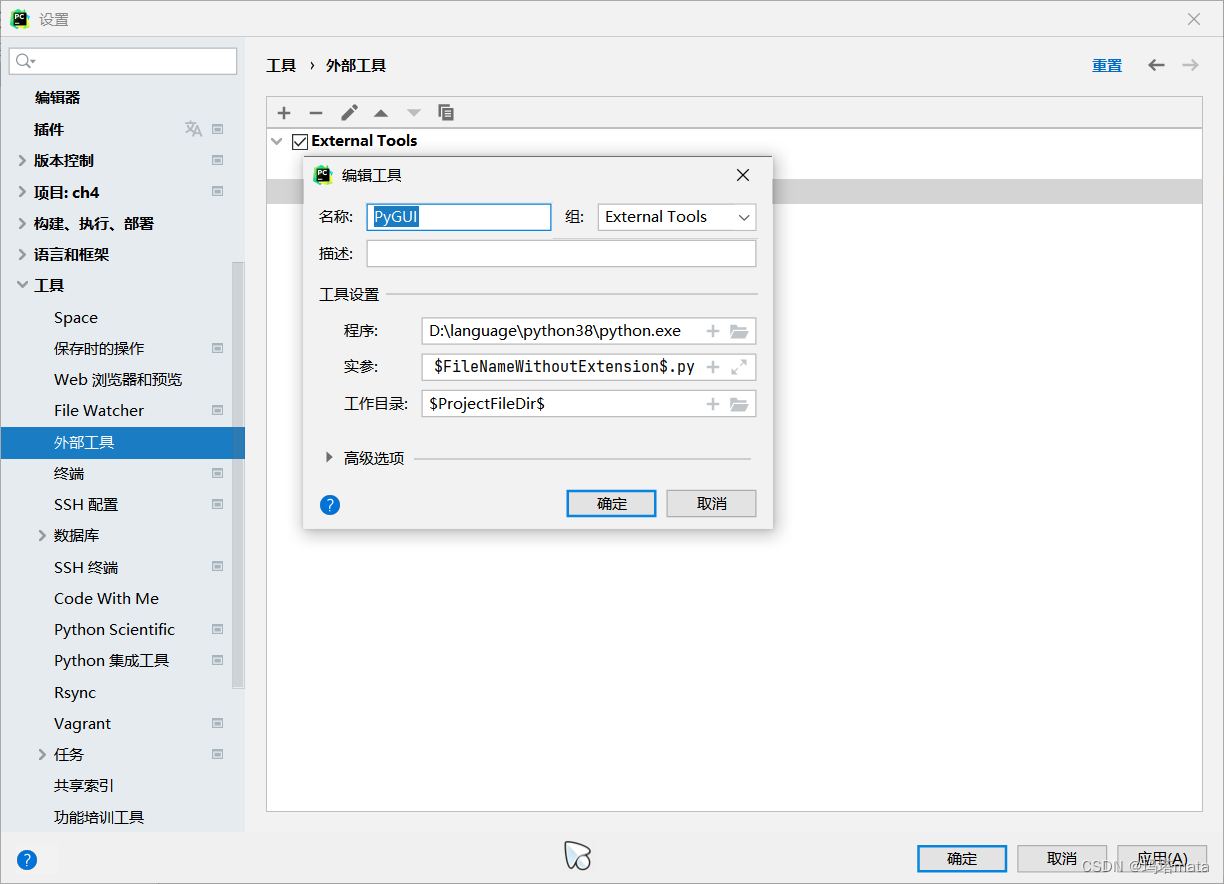Screen dimensions: 1224x884
Task: Open SSH 终端 settings
Action: pos(86,567)
